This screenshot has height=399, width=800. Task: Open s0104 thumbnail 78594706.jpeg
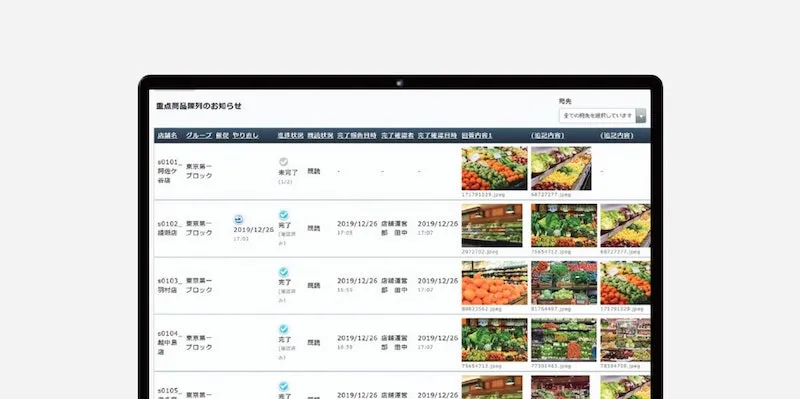click(625, 340)
